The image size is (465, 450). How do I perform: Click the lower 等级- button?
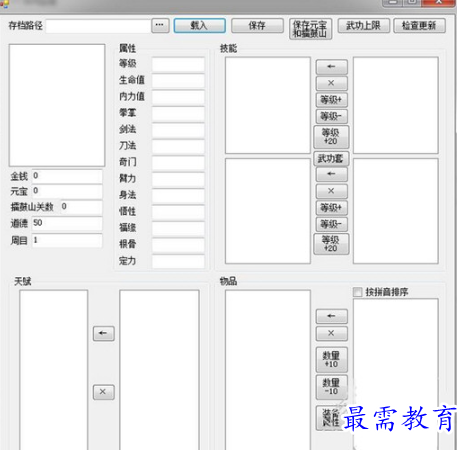(331, 224)
